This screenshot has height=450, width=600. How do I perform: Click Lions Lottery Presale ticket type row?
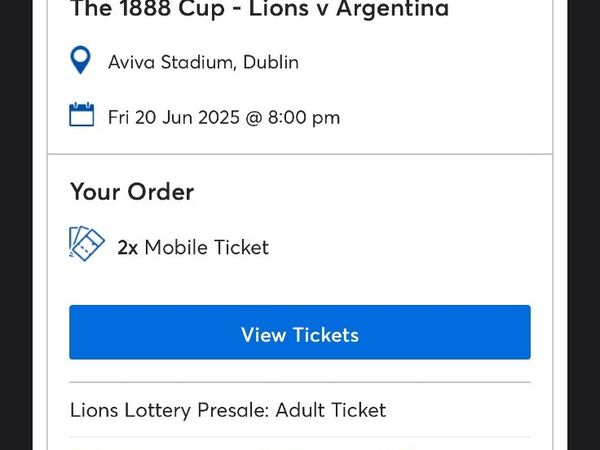300,410
